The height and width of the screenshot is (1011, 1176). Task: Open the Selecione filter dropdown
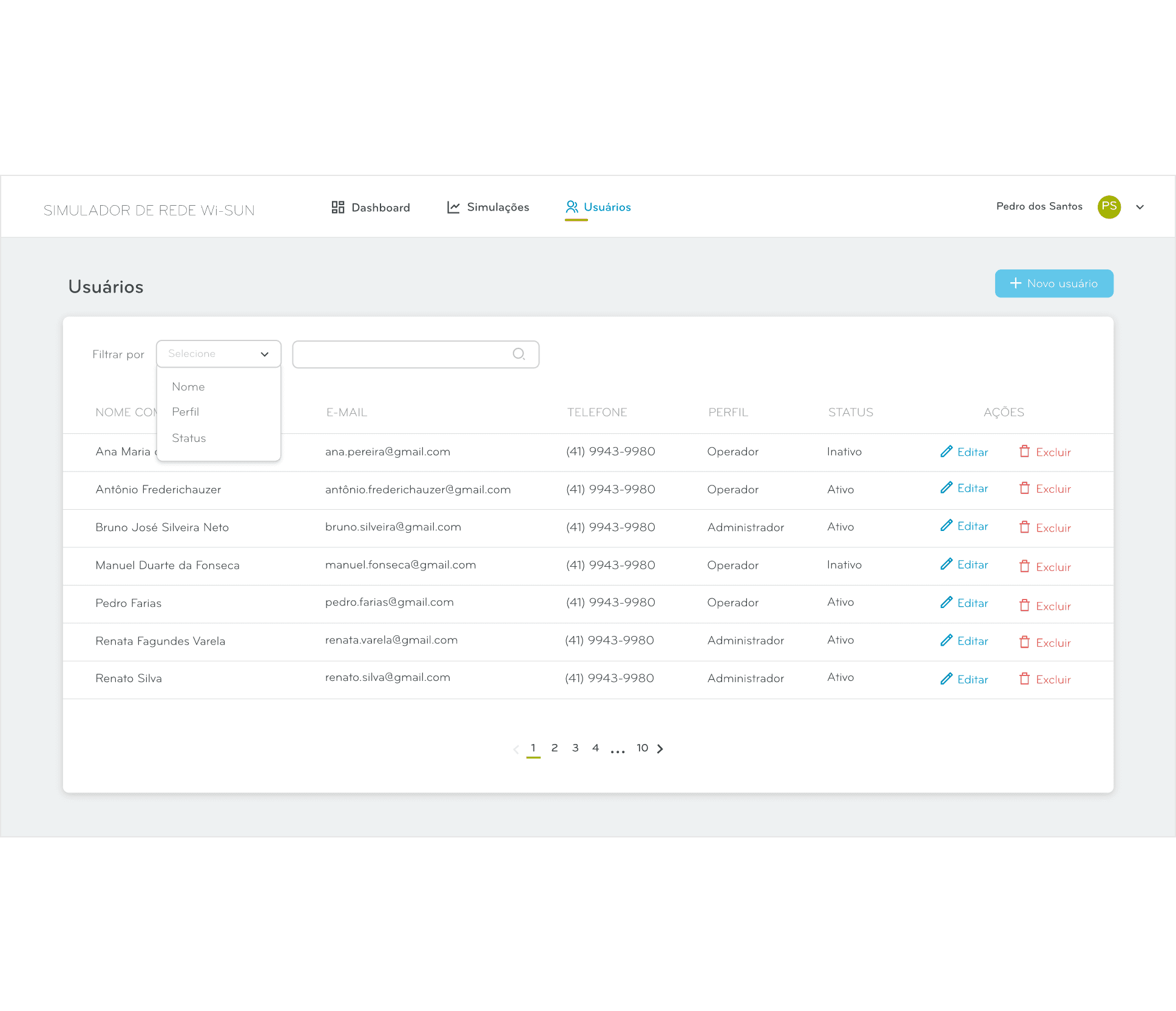point(218,354)
